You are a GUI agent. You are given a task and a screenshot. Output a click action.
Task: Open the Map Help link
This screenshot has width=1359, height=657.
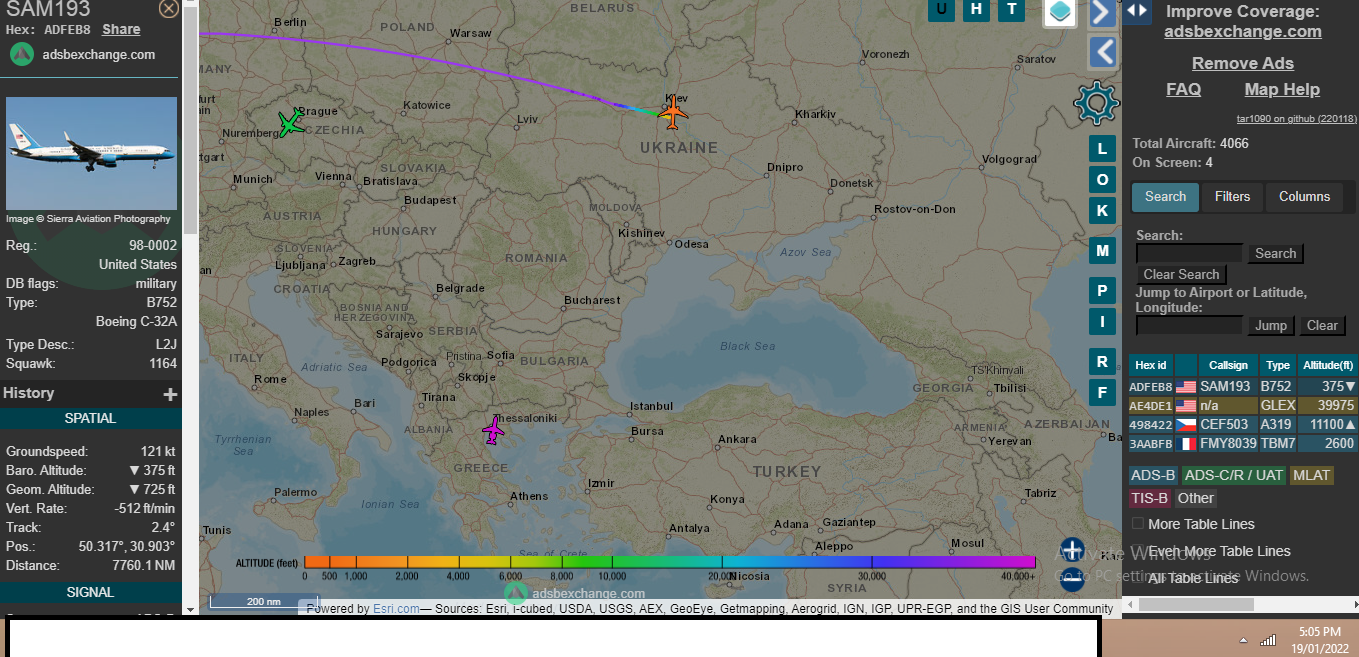pos(1282,89)
